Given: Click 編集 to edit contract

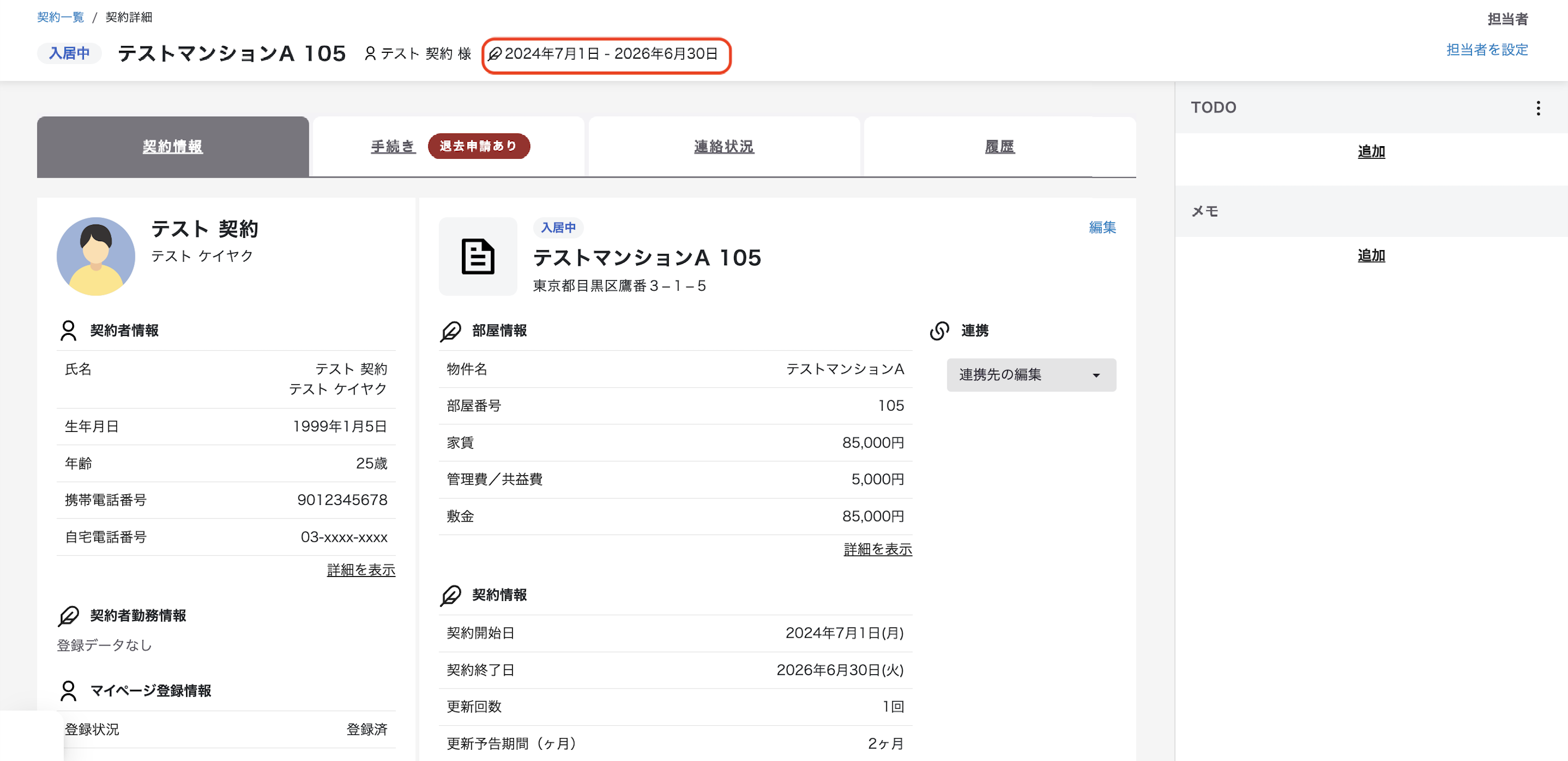Looking at the screenshot, I should pos(1102,227).
